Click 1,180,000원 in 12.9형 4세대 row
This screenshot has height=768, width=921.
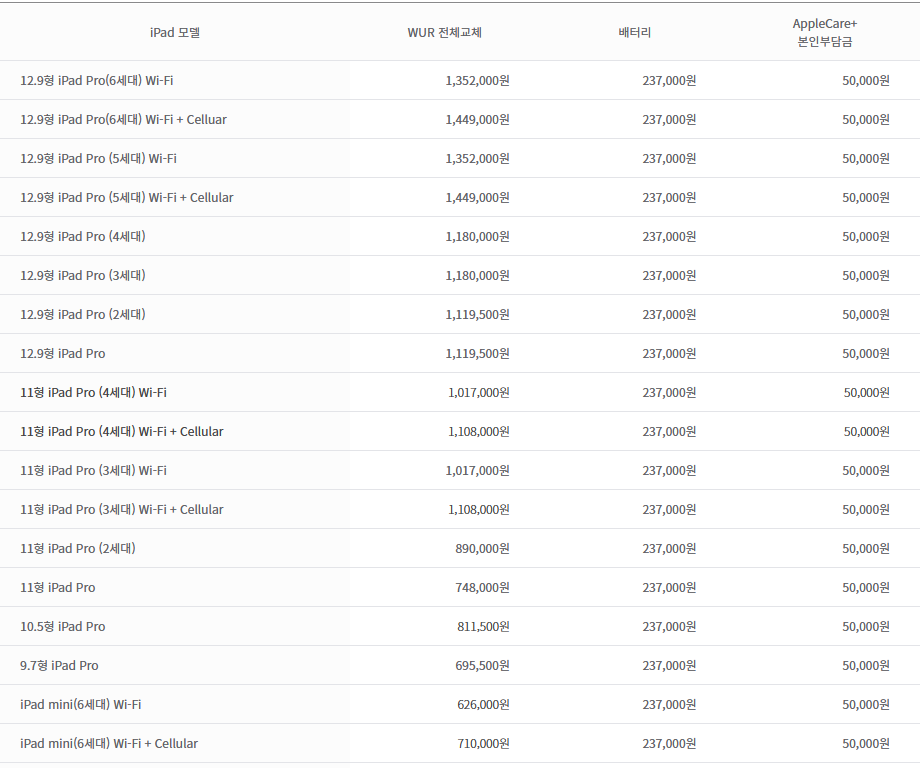(x=478, y=237)
